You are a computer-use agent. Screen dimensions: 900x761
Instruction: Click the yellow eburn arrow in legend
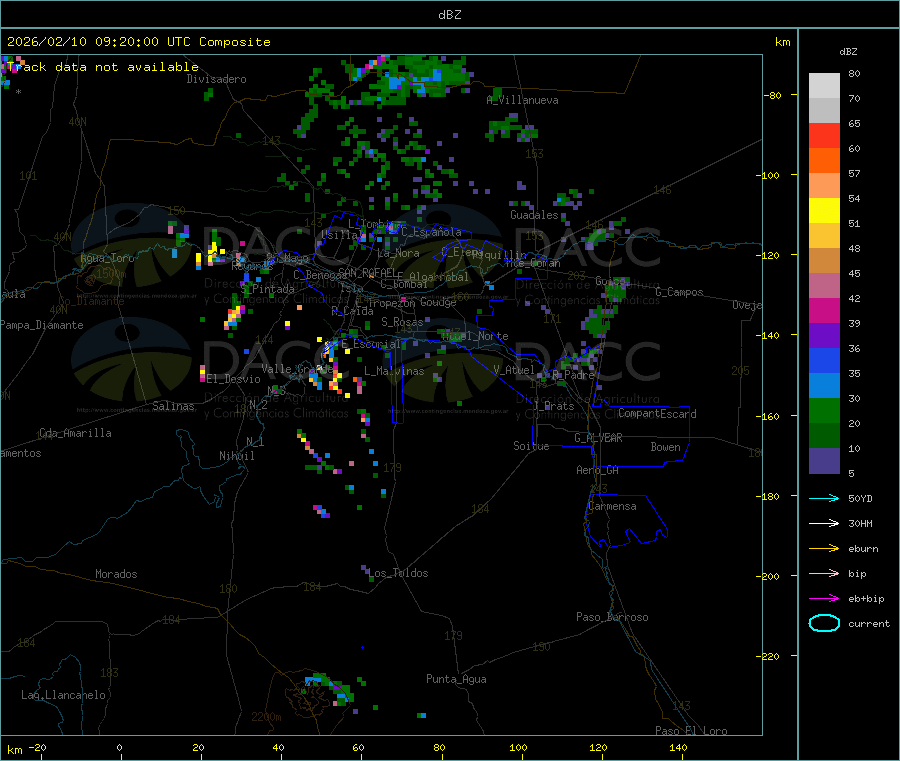[824, 548]
